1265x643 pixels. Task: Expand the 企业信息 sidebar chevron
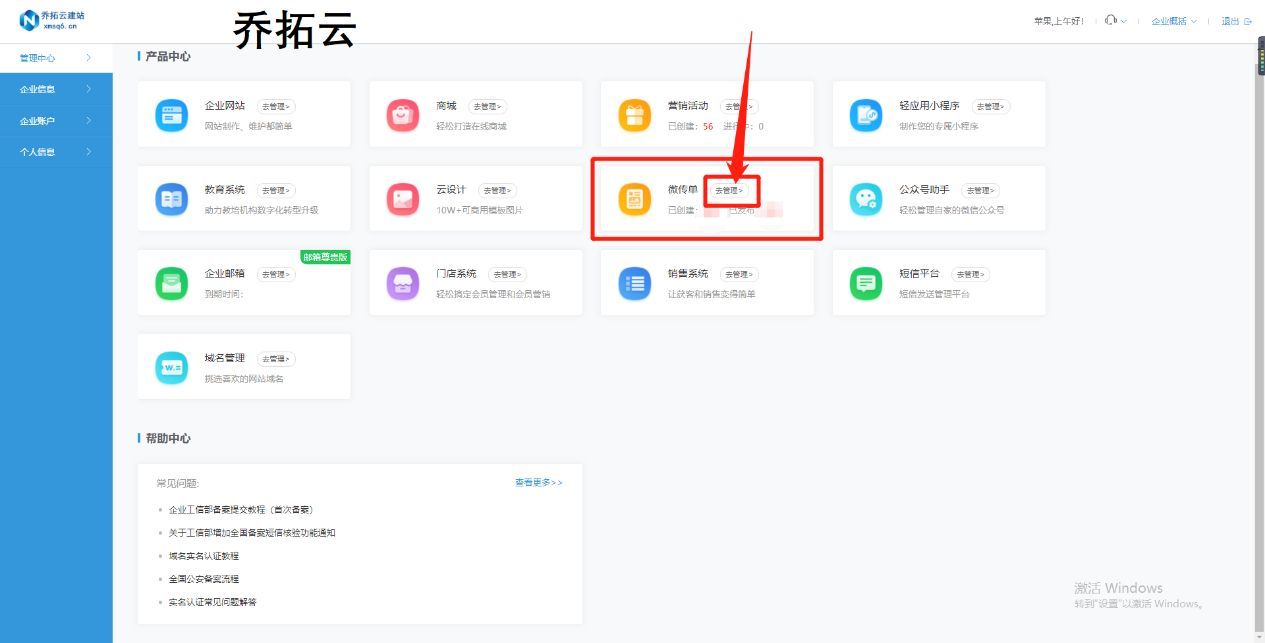pos(89,89)
